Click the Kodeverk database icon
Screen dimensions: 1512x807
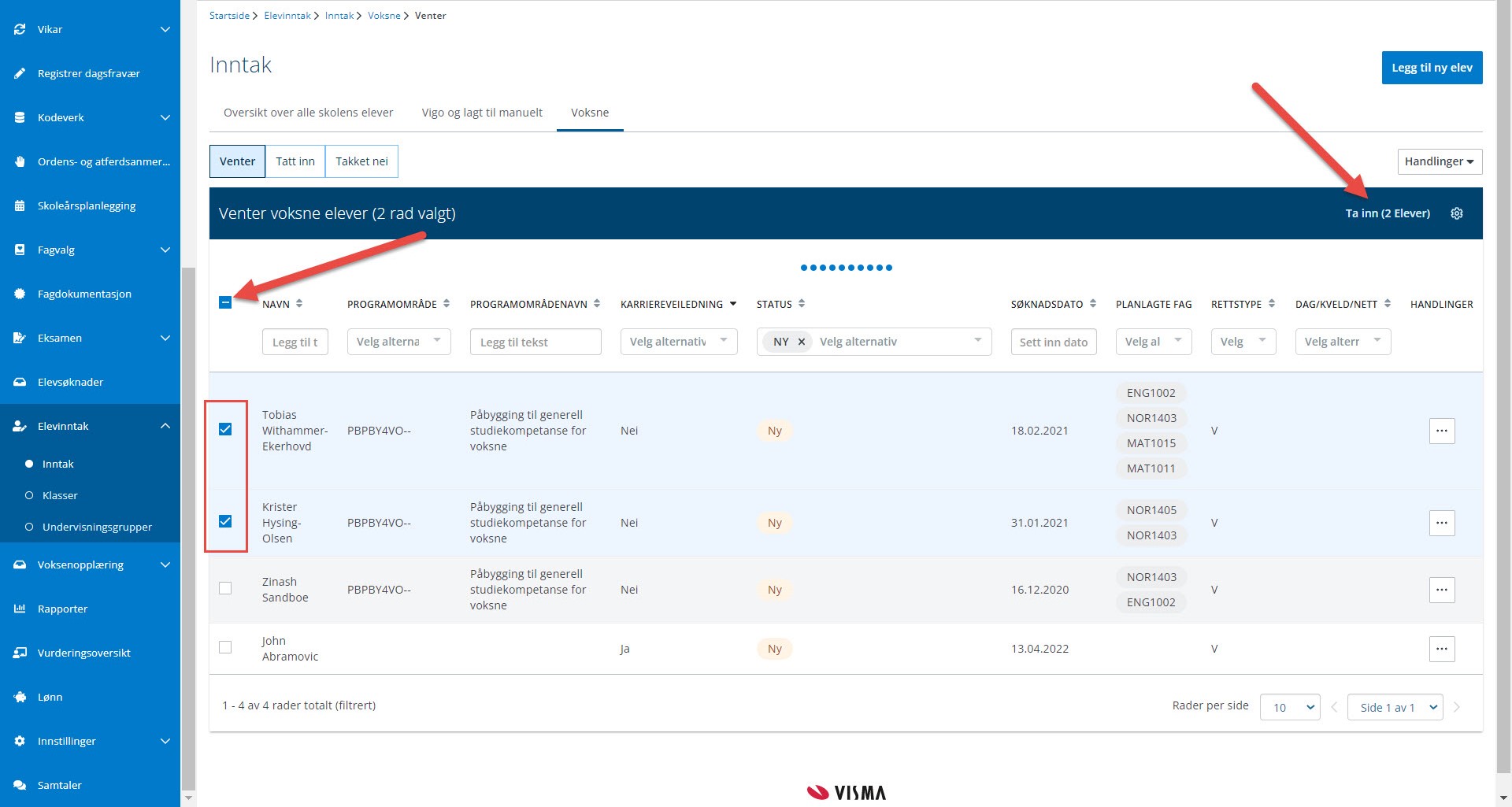pyautogui.click(x=20, y=117)
